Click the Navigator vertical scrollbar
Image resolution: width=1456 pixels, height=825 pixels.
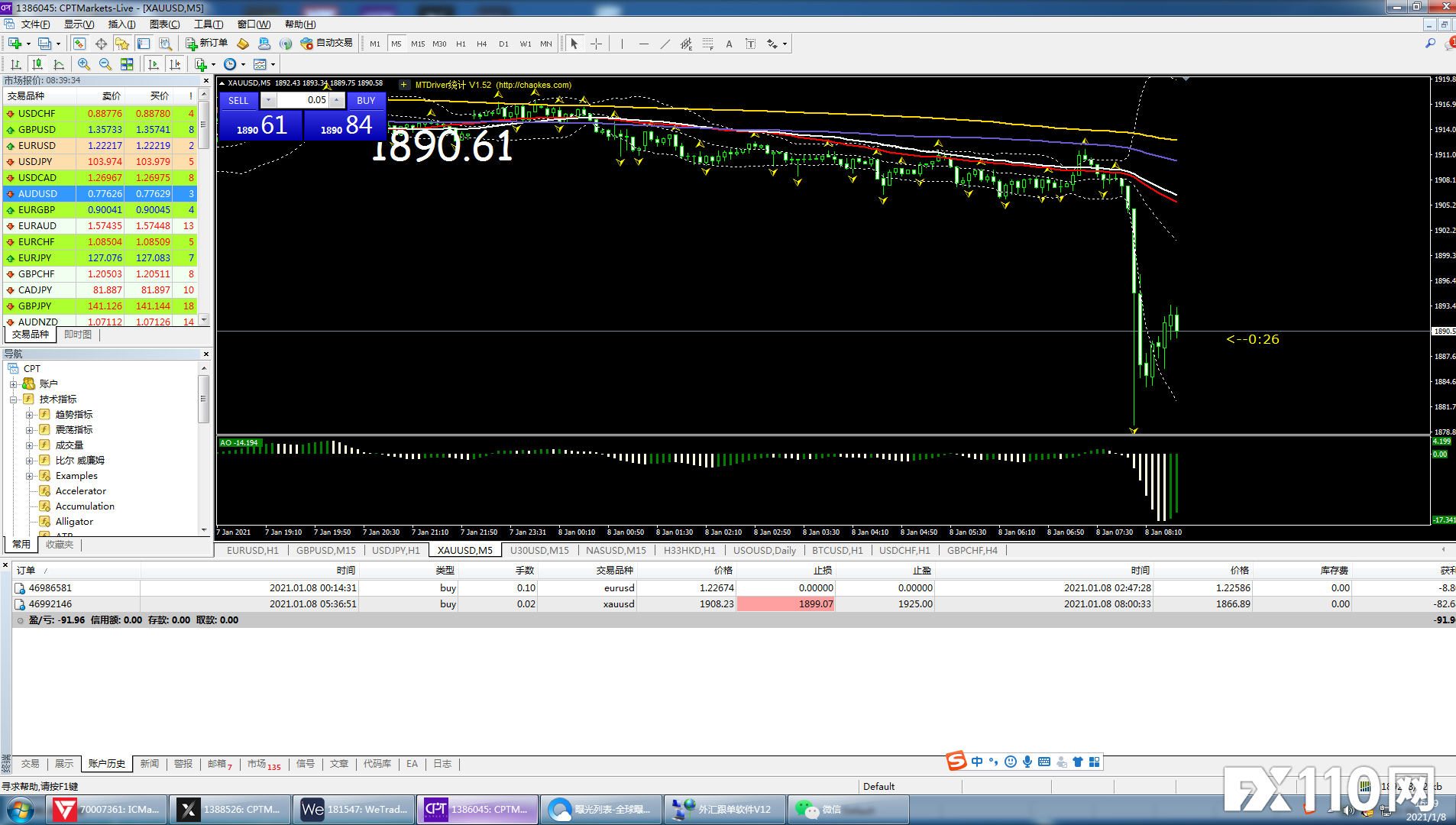pyautogui.click(x=203, y=449)
